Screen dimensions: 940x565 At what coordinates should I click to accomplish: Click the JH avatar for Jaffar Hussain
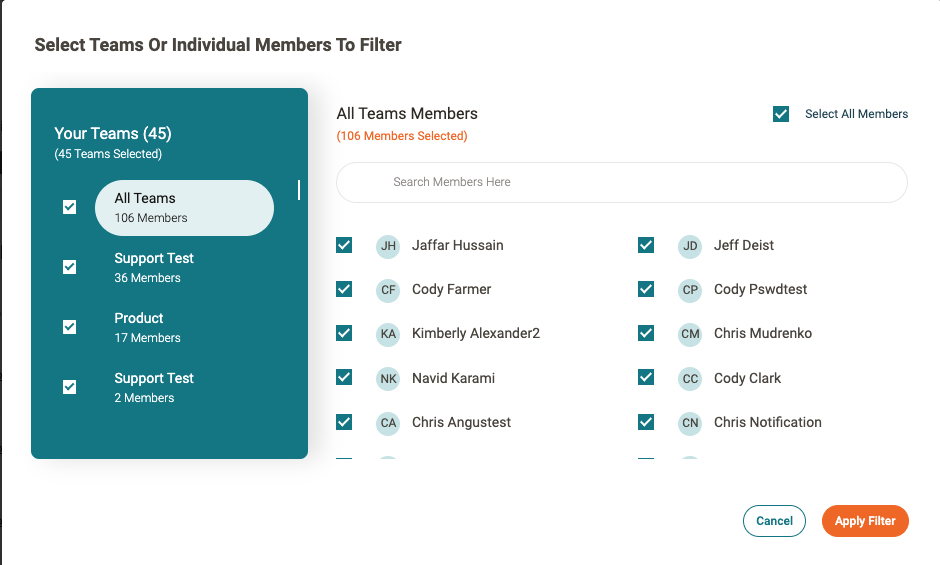tap(388, 246)
